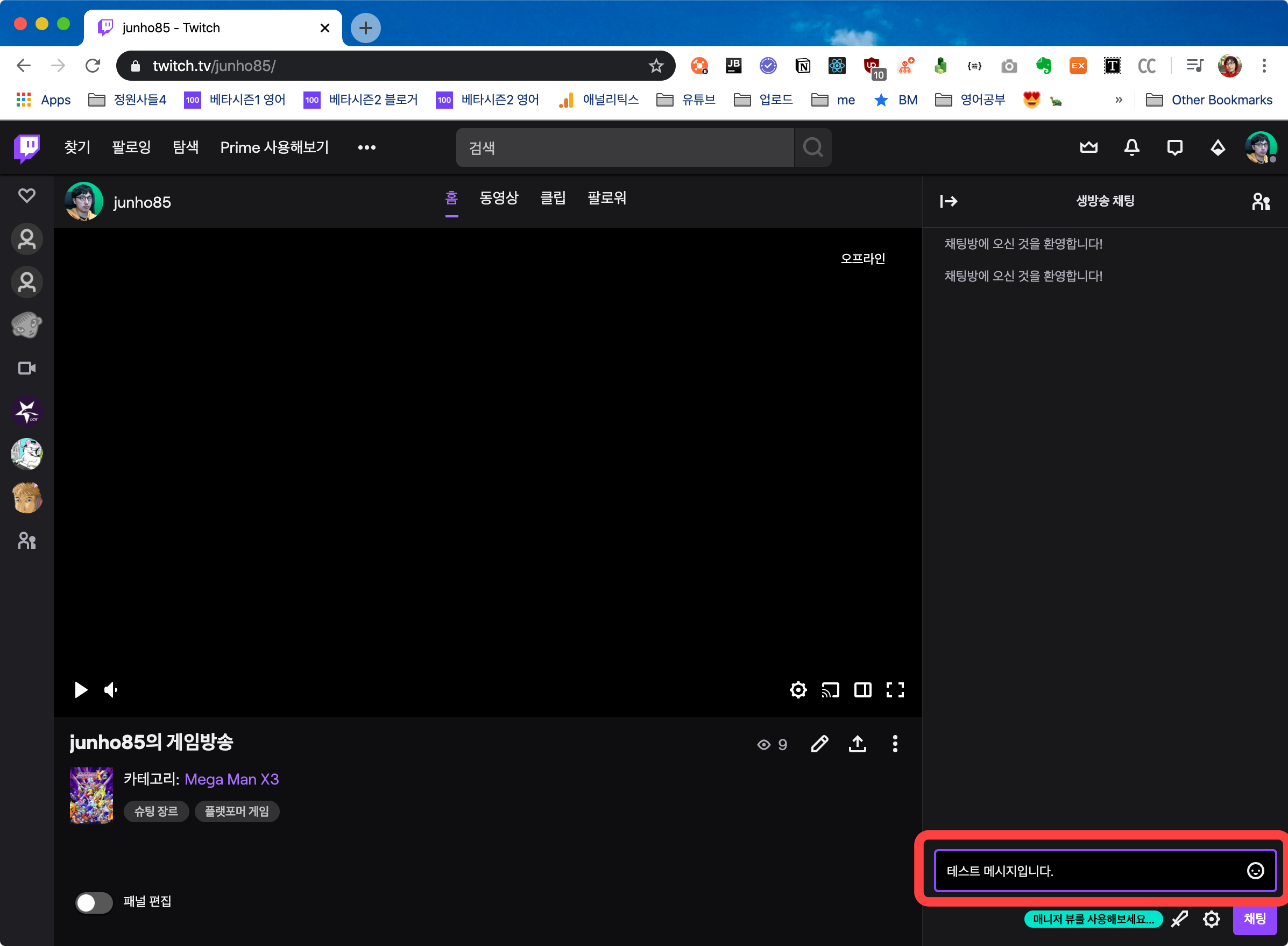Open the three-dot nav more menu

point(366,147)
